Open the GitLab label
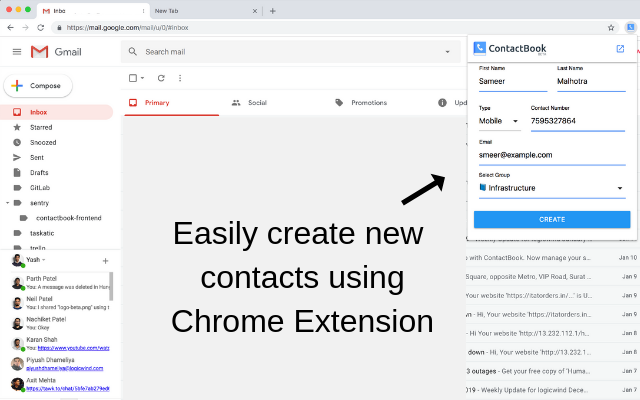Image resolution: width=640 pixels, height=400 pixels. [x=40, y=188]
